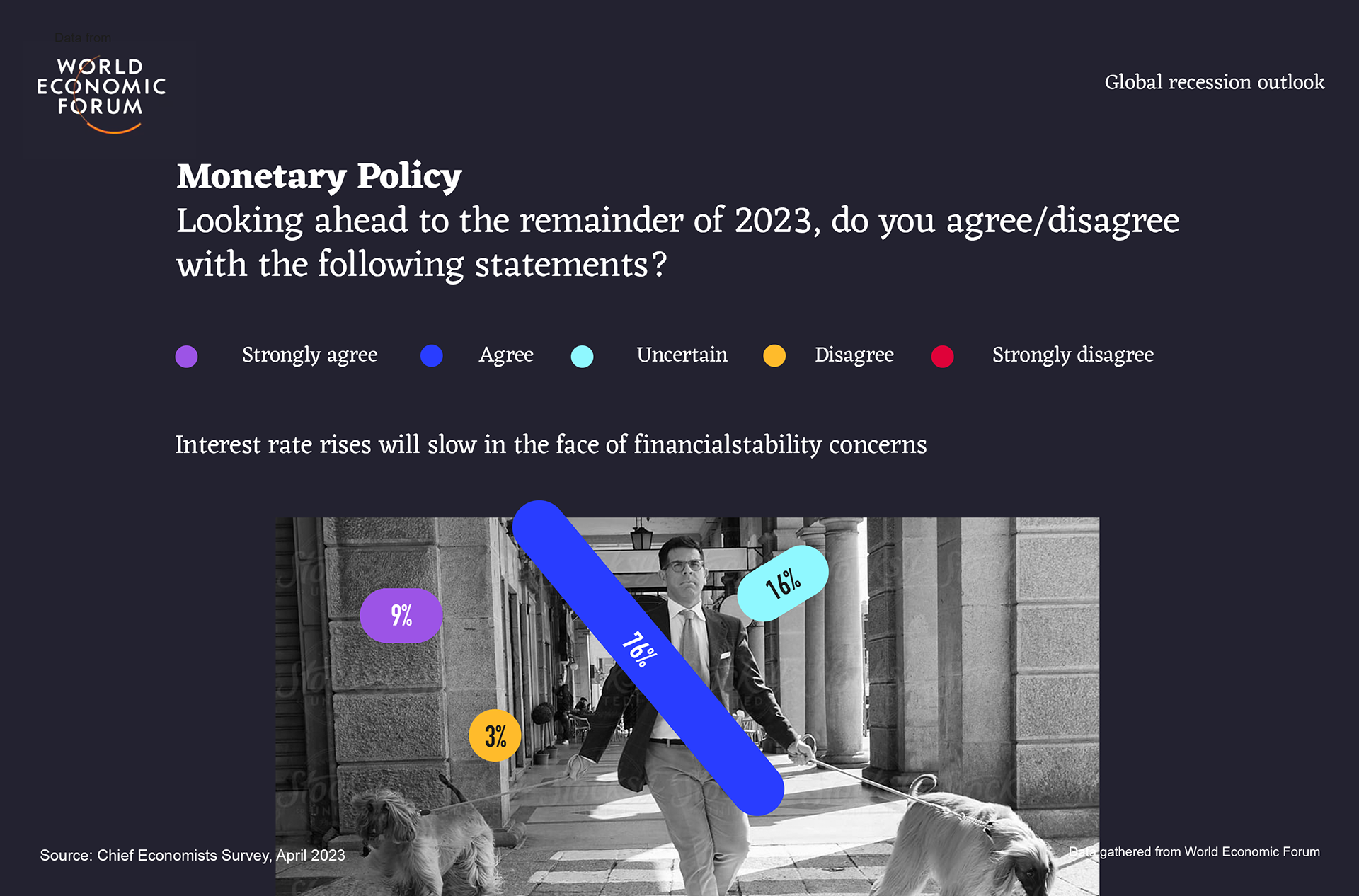1359x896 pixels.
Task: Select the yellow Disagree legend dot
Action: [774, 355]
